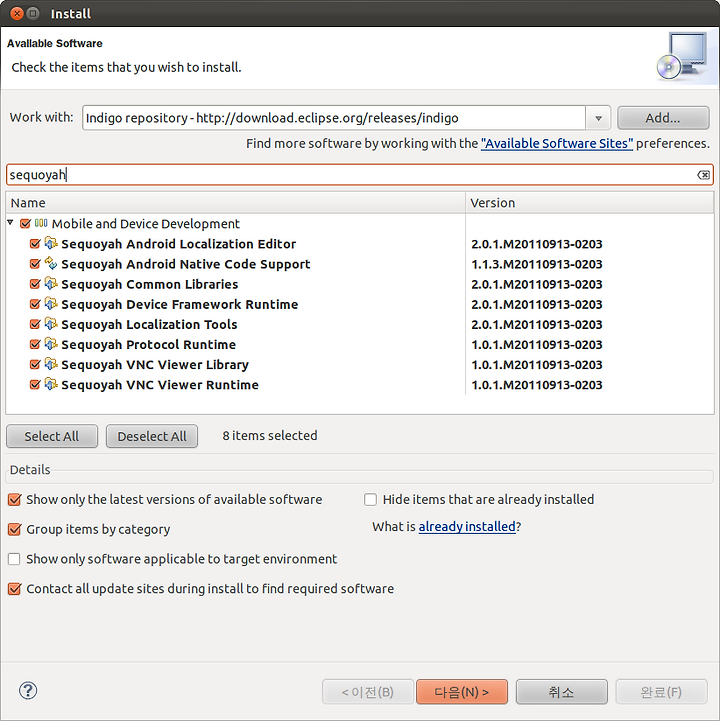The height and width of the screenshot is (721, 720).
Task: Open the Available Software Sites preferences link
Action: [557, 143]
